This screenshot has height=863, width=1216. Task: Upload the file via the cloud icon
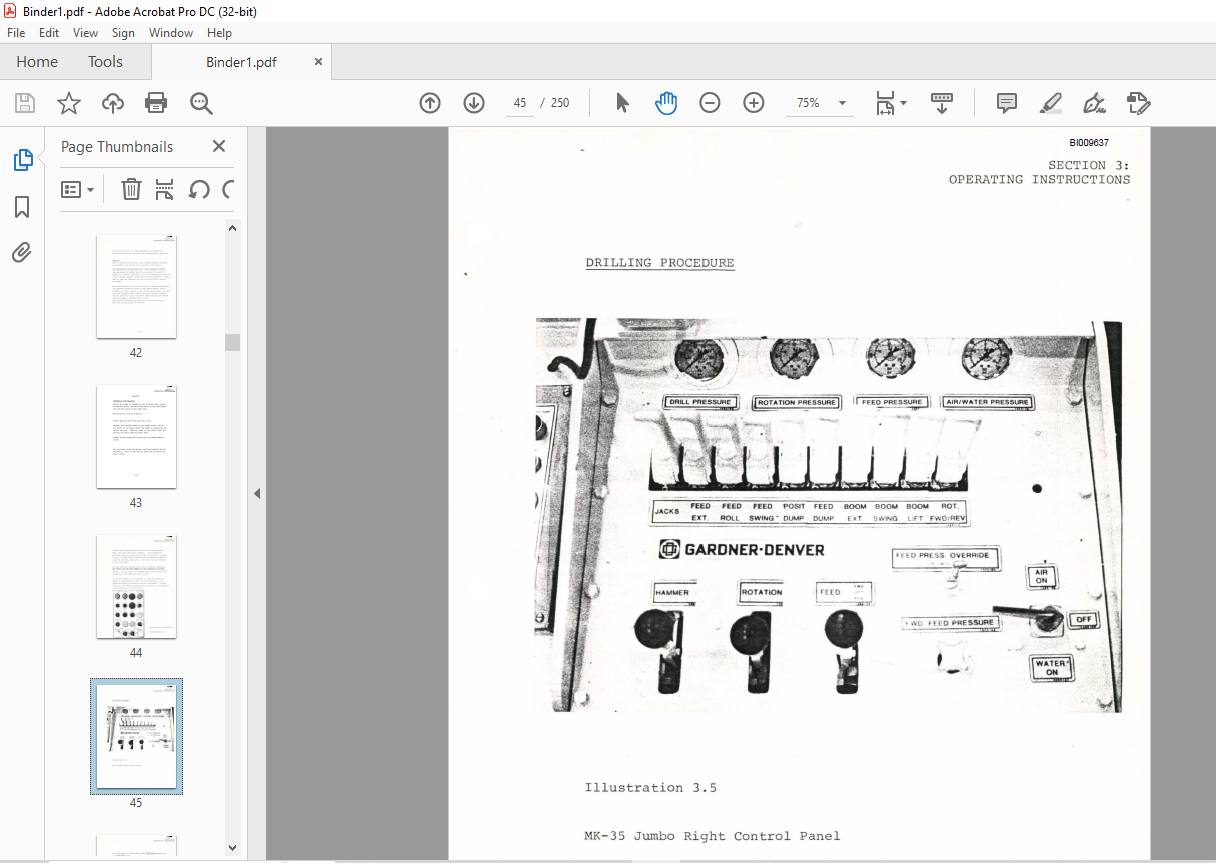tap(113, 103)
